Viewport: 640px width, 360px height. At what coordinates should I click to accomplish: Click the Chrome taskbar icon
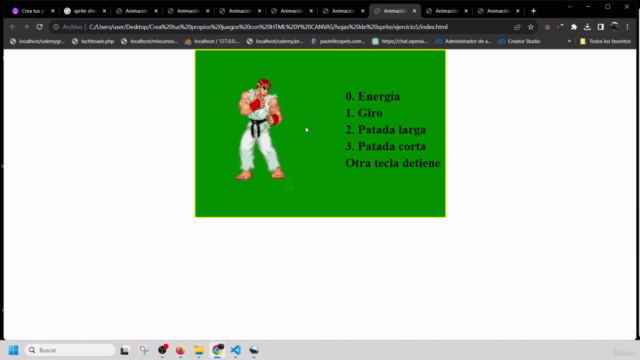(217, 350)
